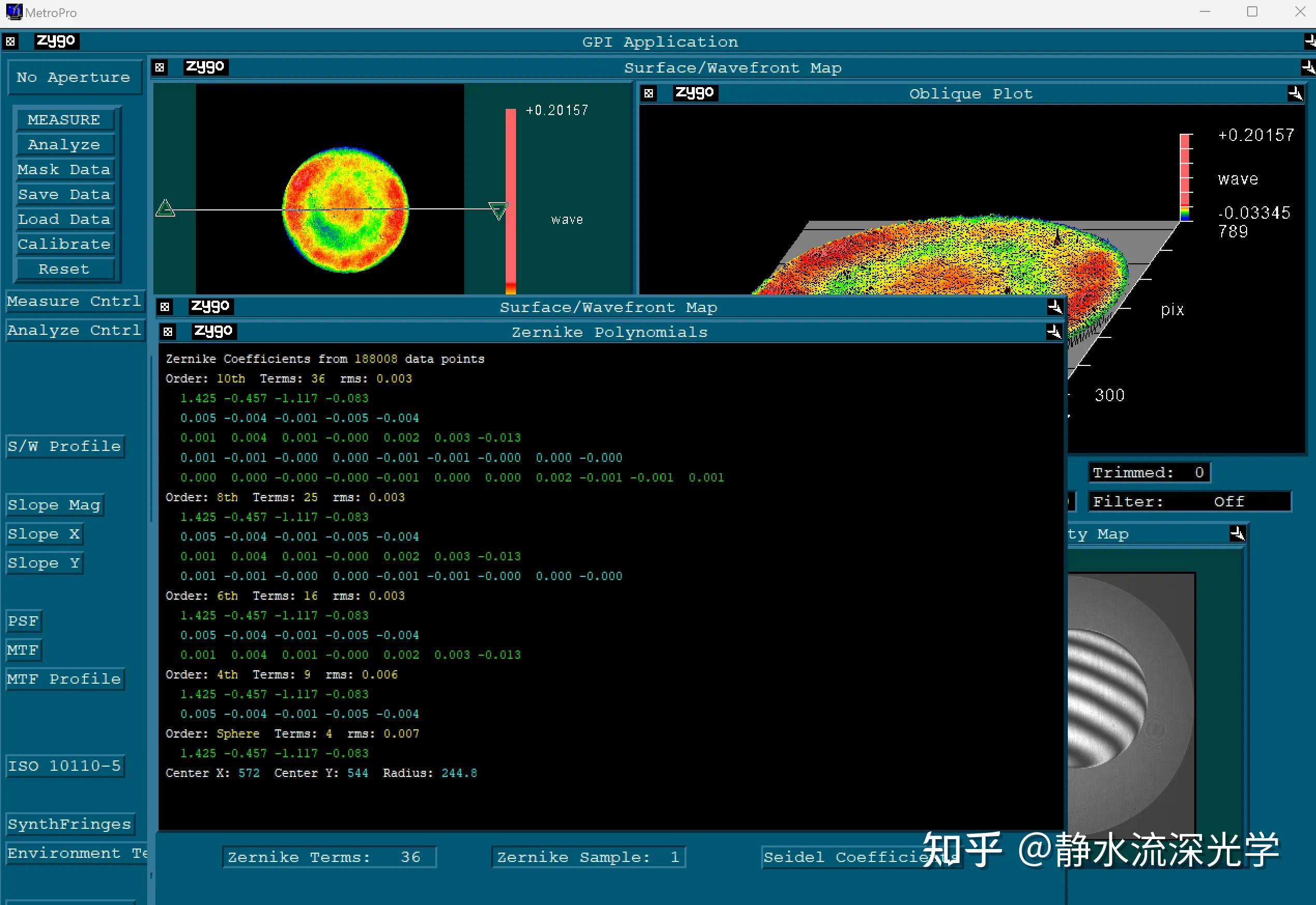Click the Save Data button
1316x905 pixels.
(65, 194)
